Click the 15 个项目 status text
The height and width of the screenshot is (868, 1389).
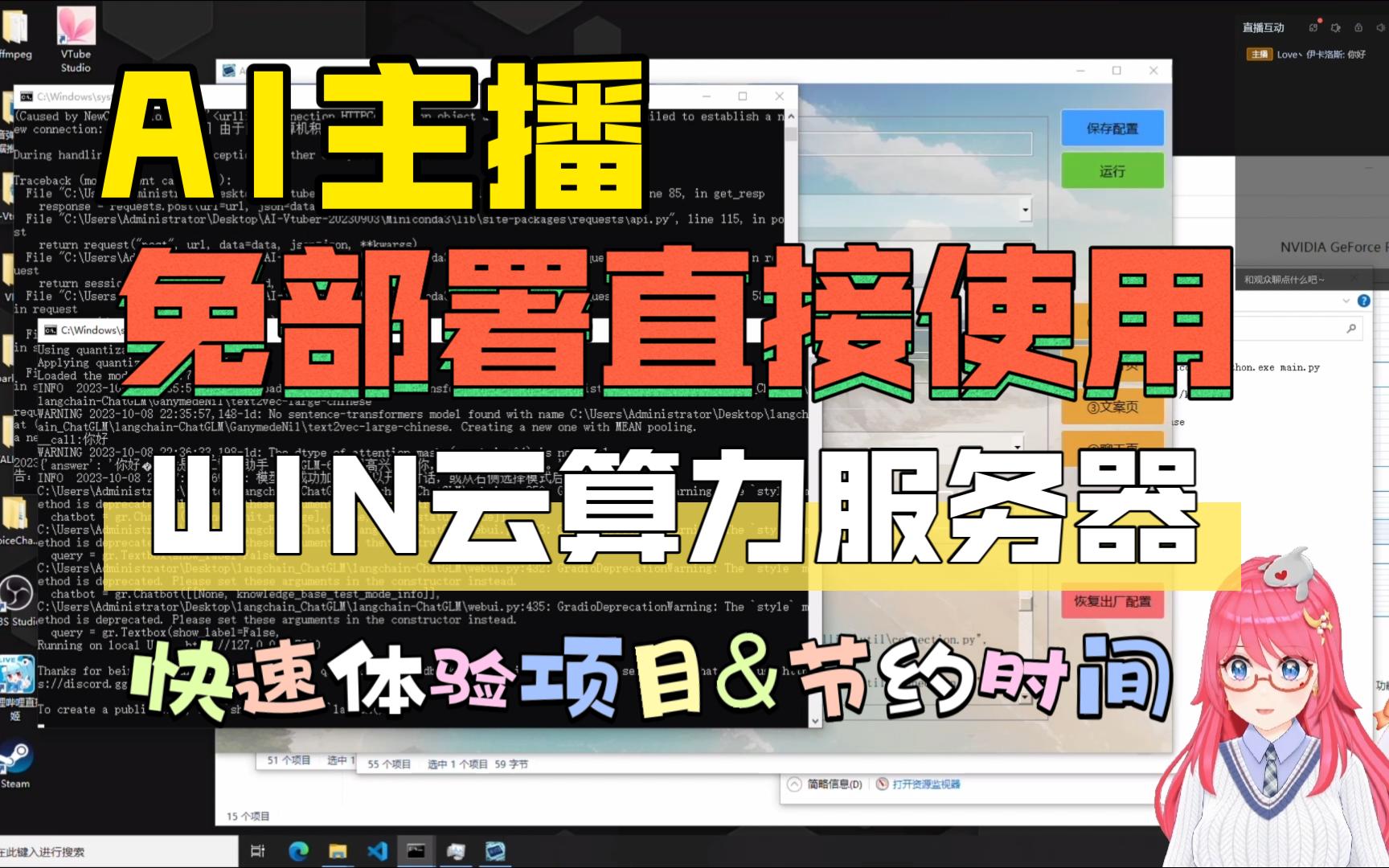248,816
